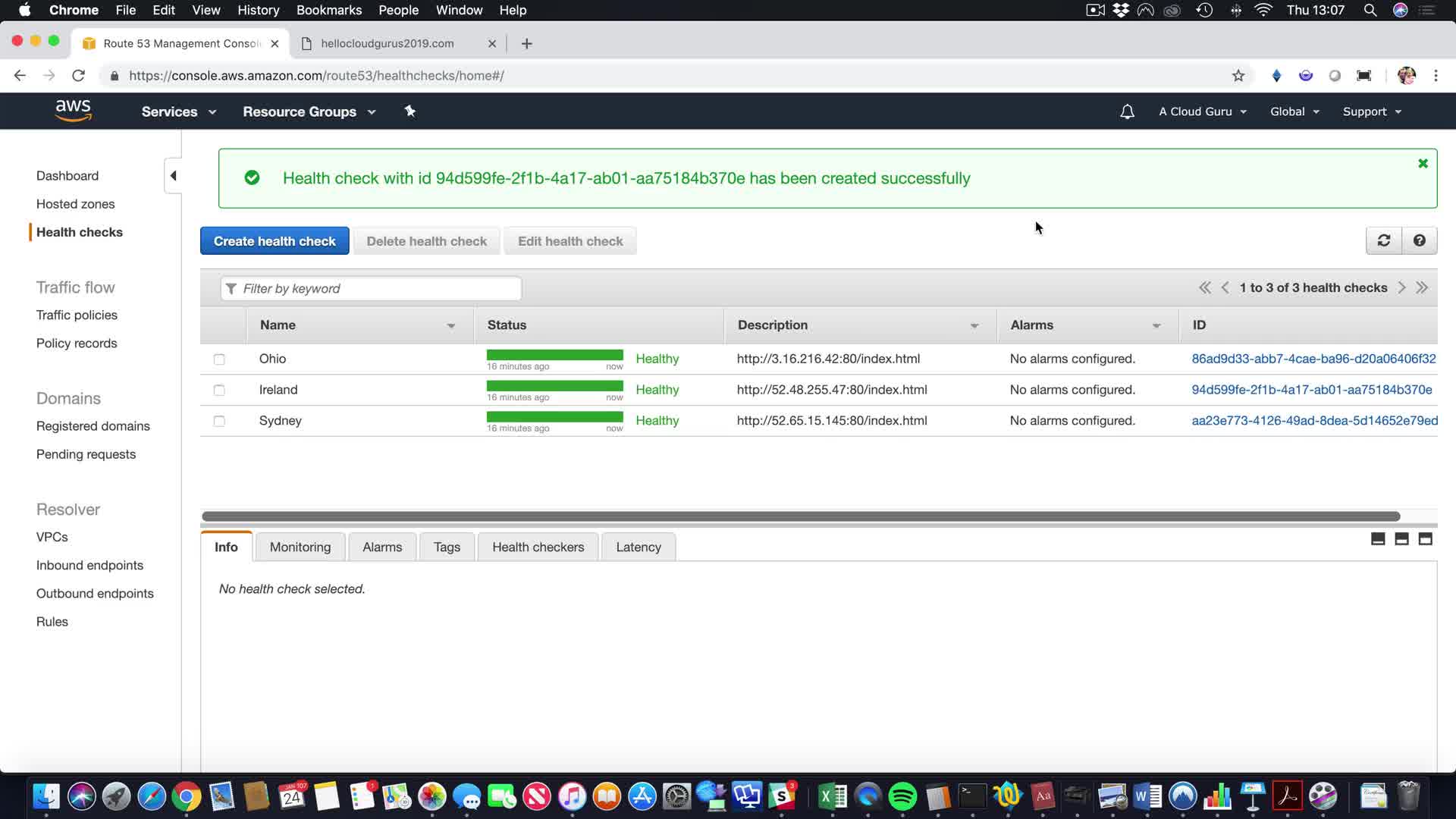
Task: Bookmark page with the star icon
Action: [x=1238, y=75]
